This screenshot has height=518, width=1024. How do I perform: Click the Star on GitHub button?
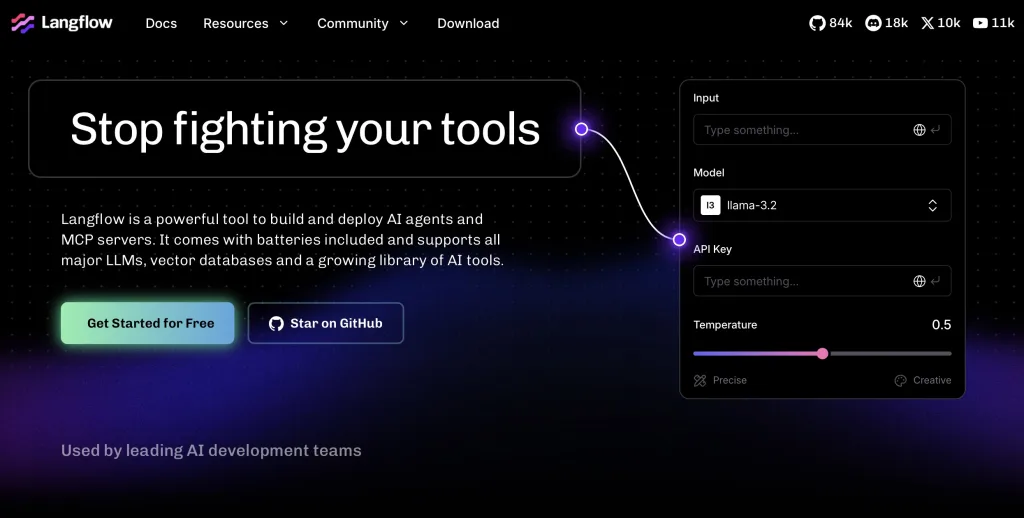(325, 323)
